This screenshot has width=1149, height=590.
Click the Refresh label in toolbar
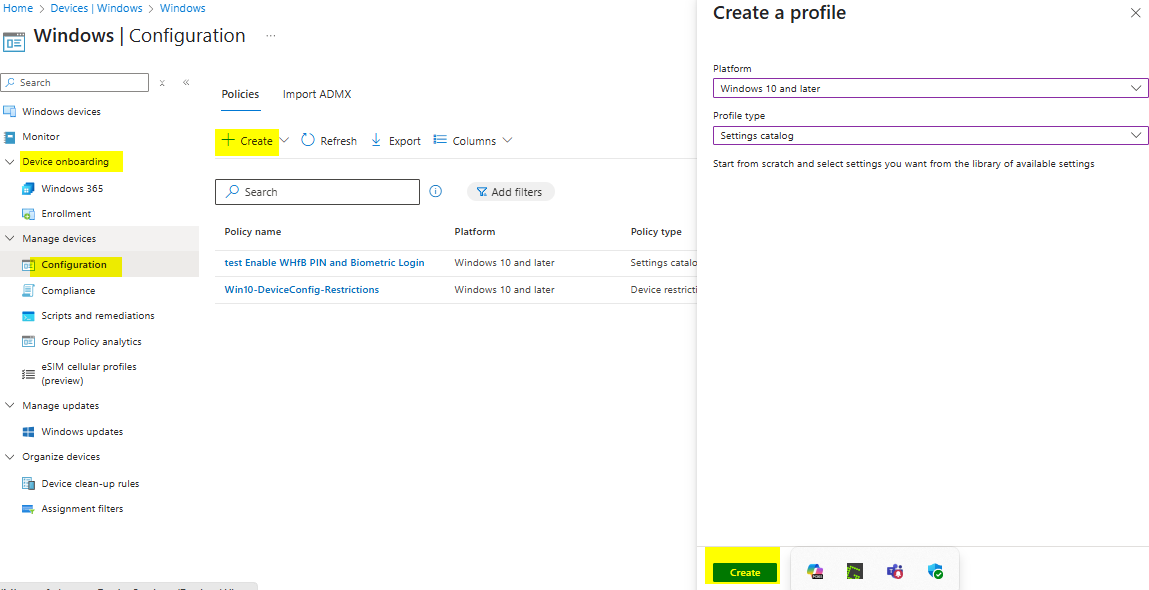click(x=339, y=141)
